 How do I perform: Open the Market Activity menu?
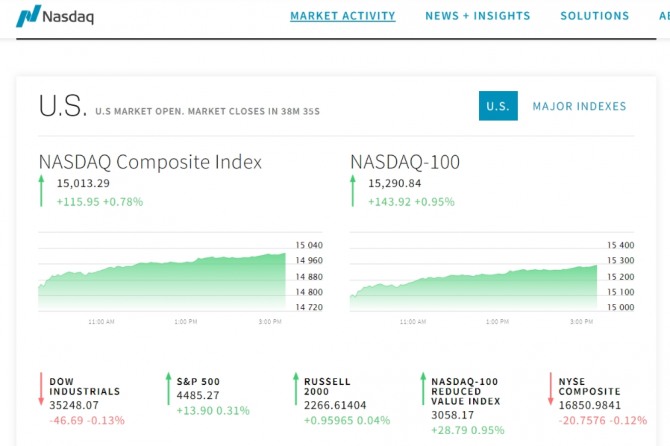(x=343, y=16)
